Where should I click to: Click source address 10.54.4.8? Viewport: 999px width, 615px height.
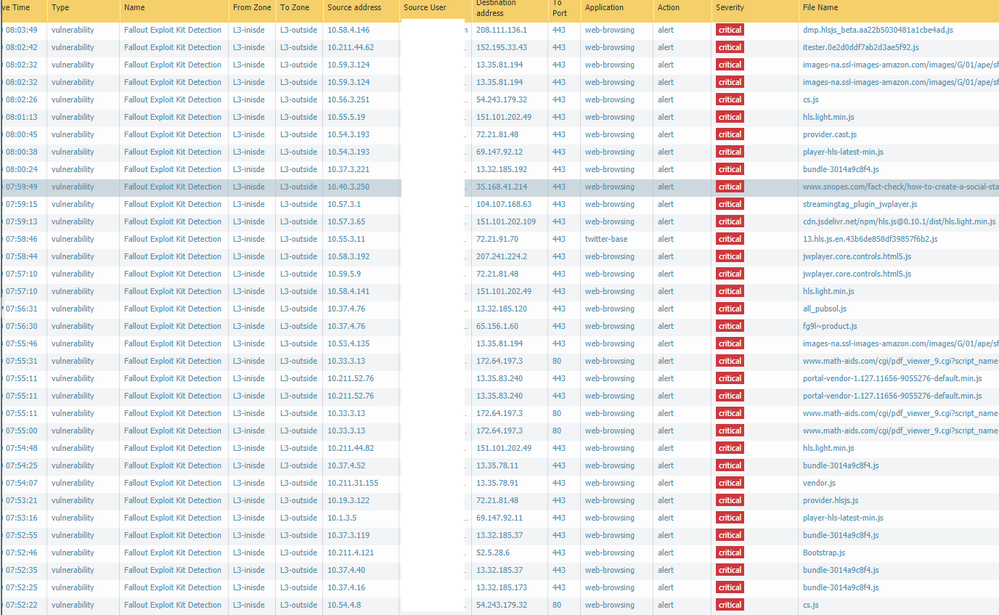click(344, 605)
